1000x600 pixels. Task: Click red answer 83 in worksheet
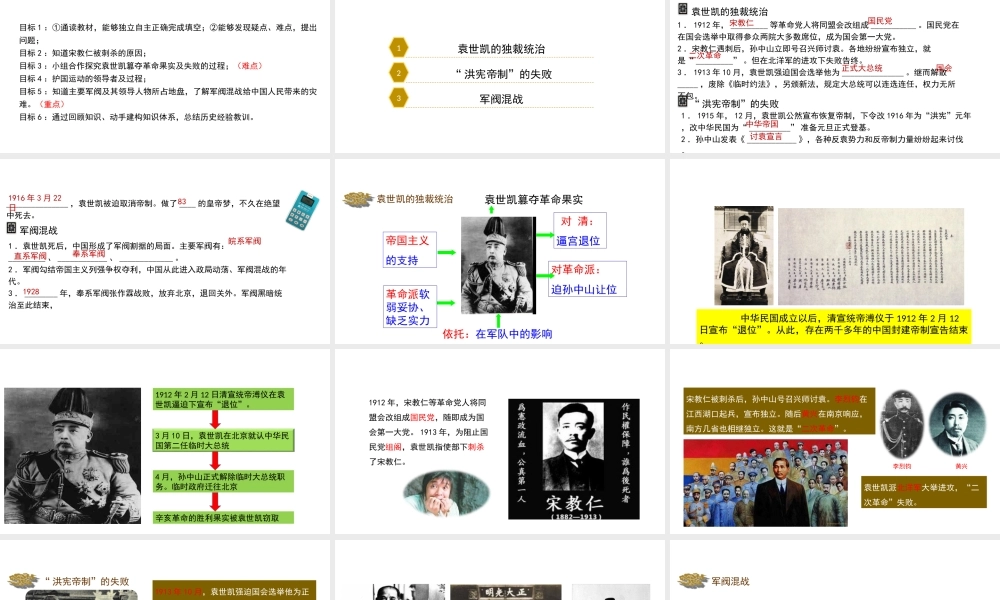(182, 201)
